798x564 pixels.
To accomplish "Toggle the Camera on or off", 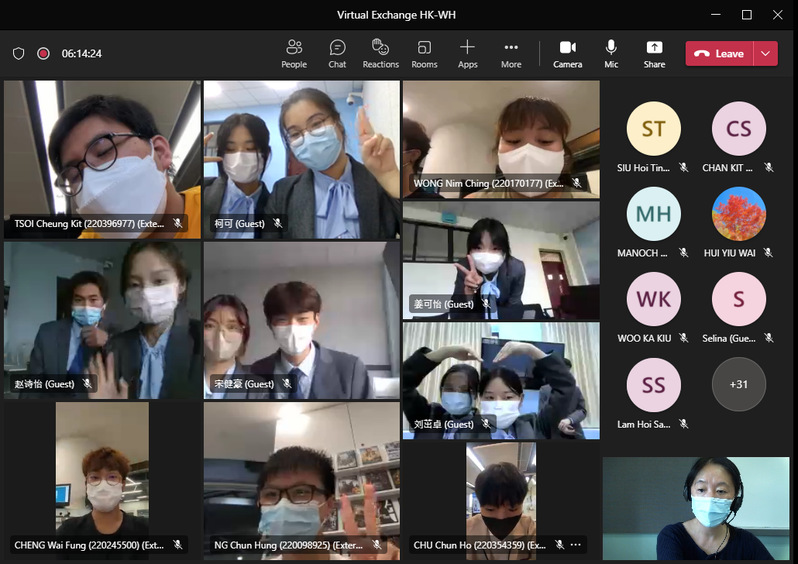I will click(567, 53).
